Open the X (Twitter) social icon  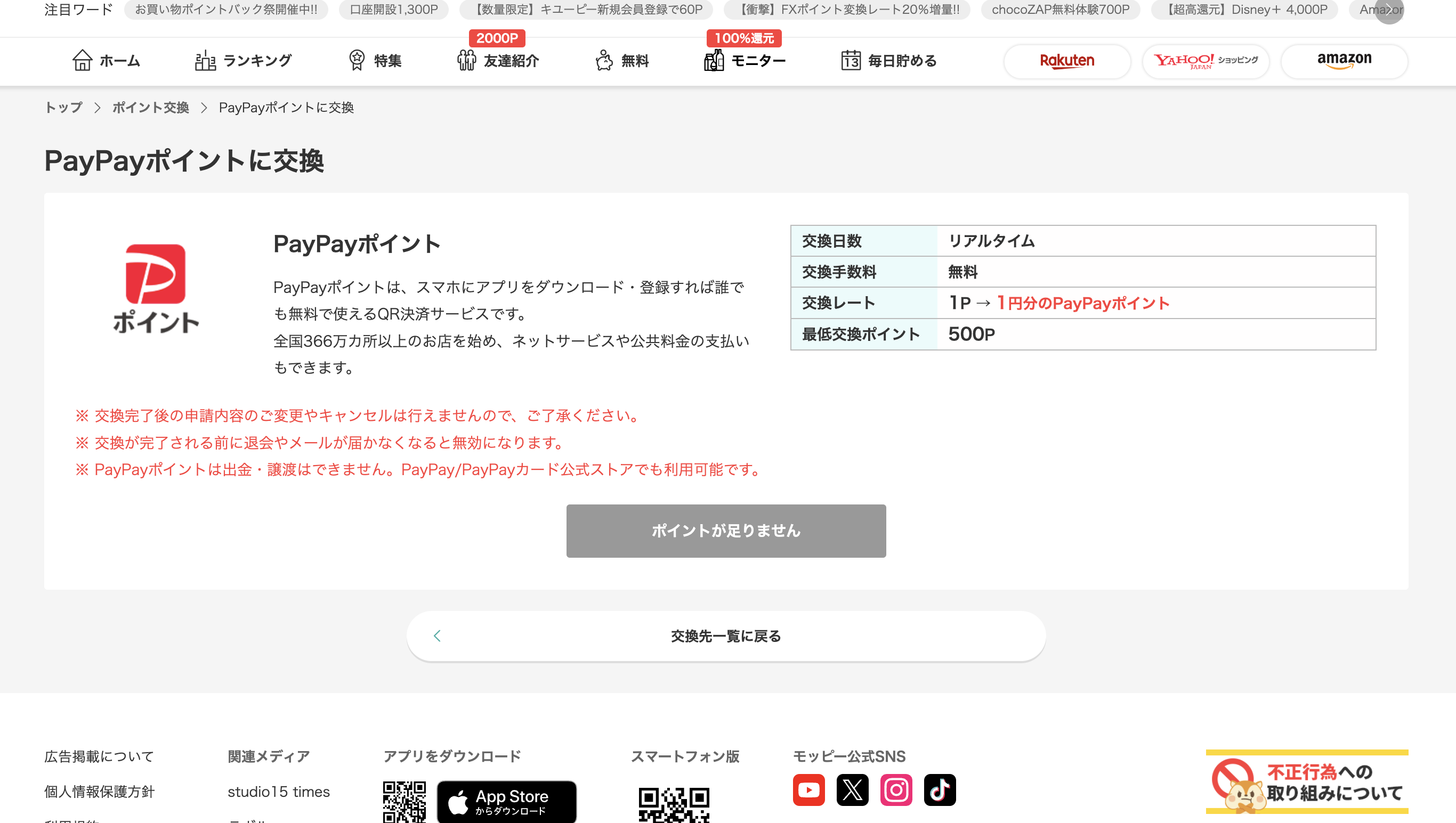pos(852,789)
